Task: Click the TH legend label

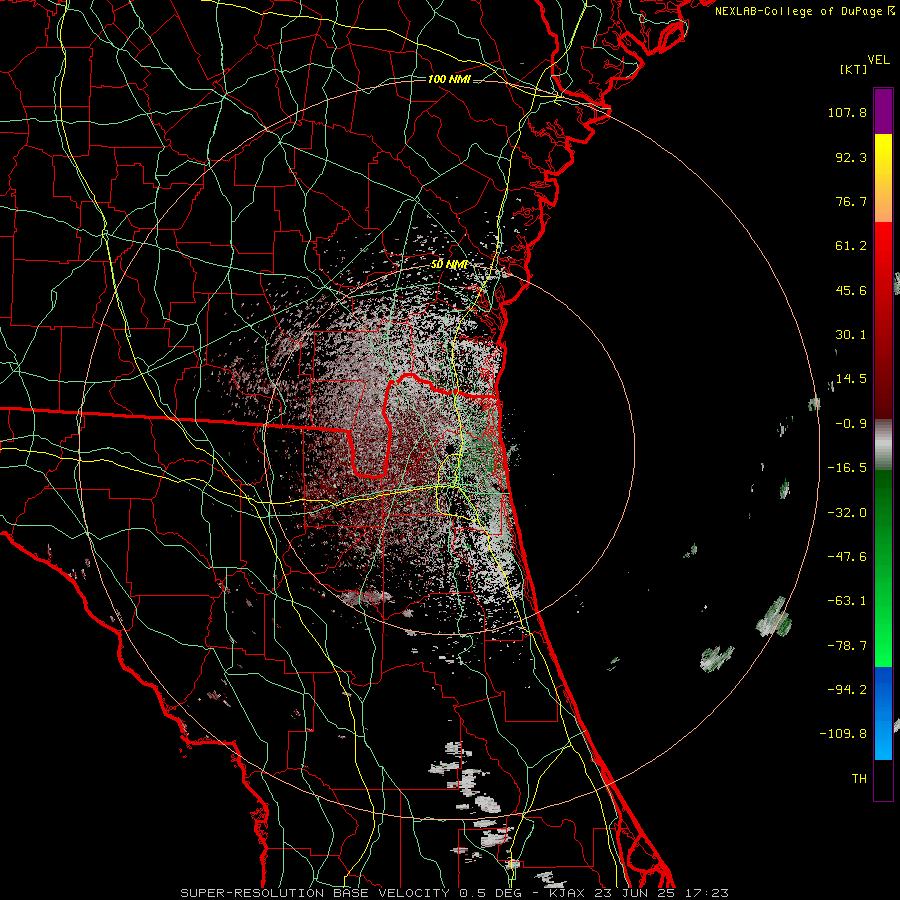Action: 859,779
